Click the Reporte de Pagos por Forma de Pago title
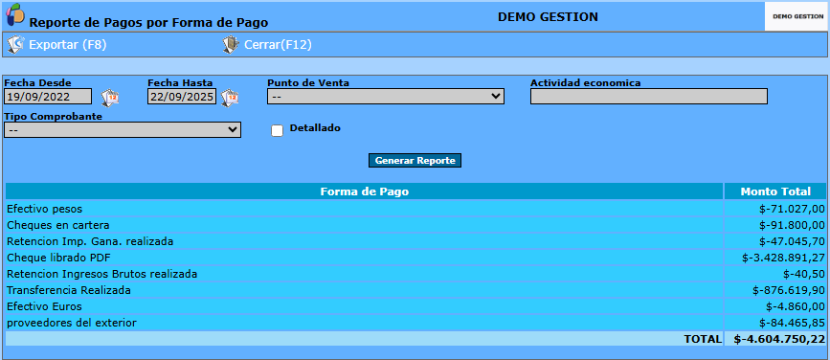830x360 pixels. [148, 23]
